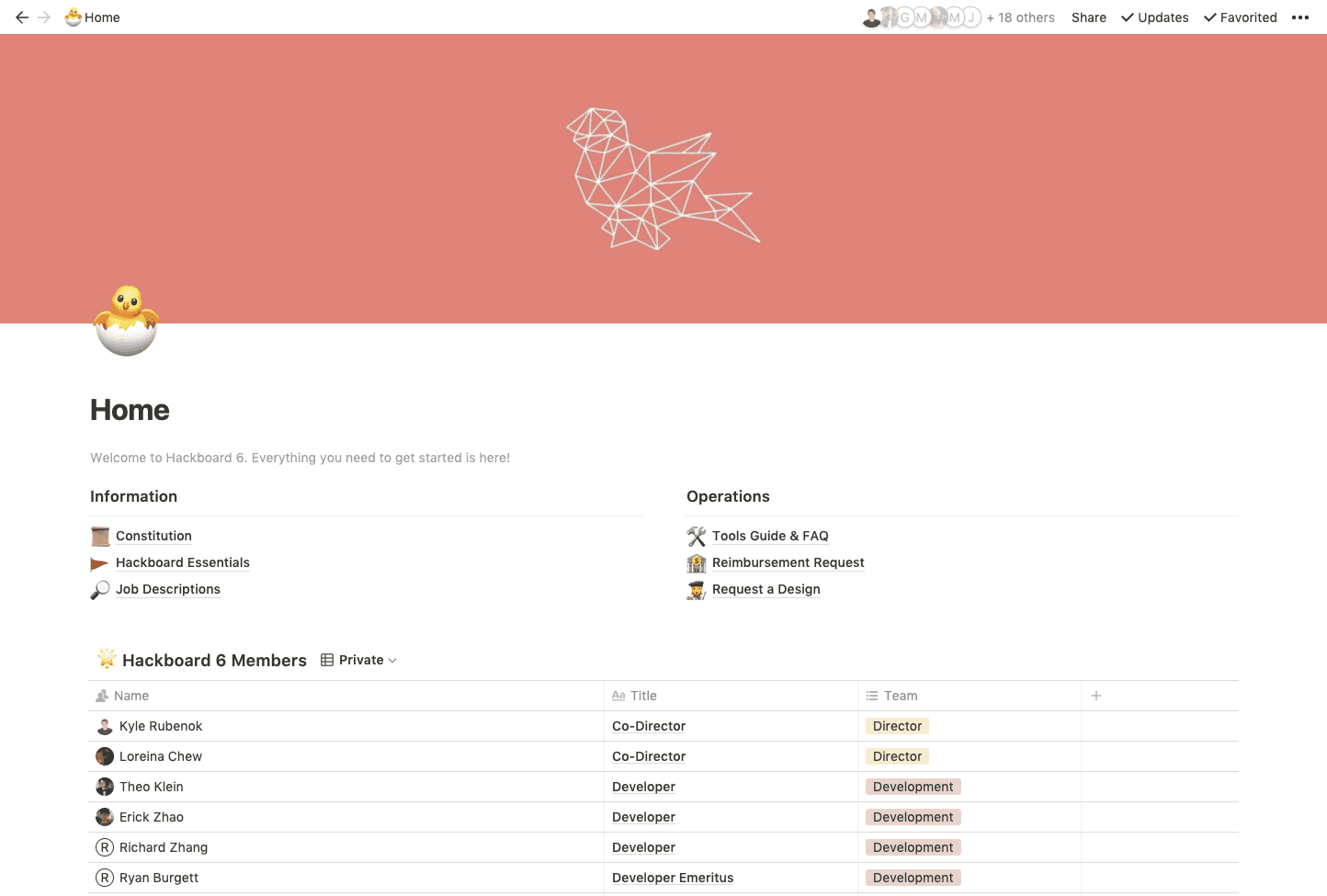The image size is (1327, 896).
Task: Toggle the Favorited checkmark
Action: (1240, 17)
